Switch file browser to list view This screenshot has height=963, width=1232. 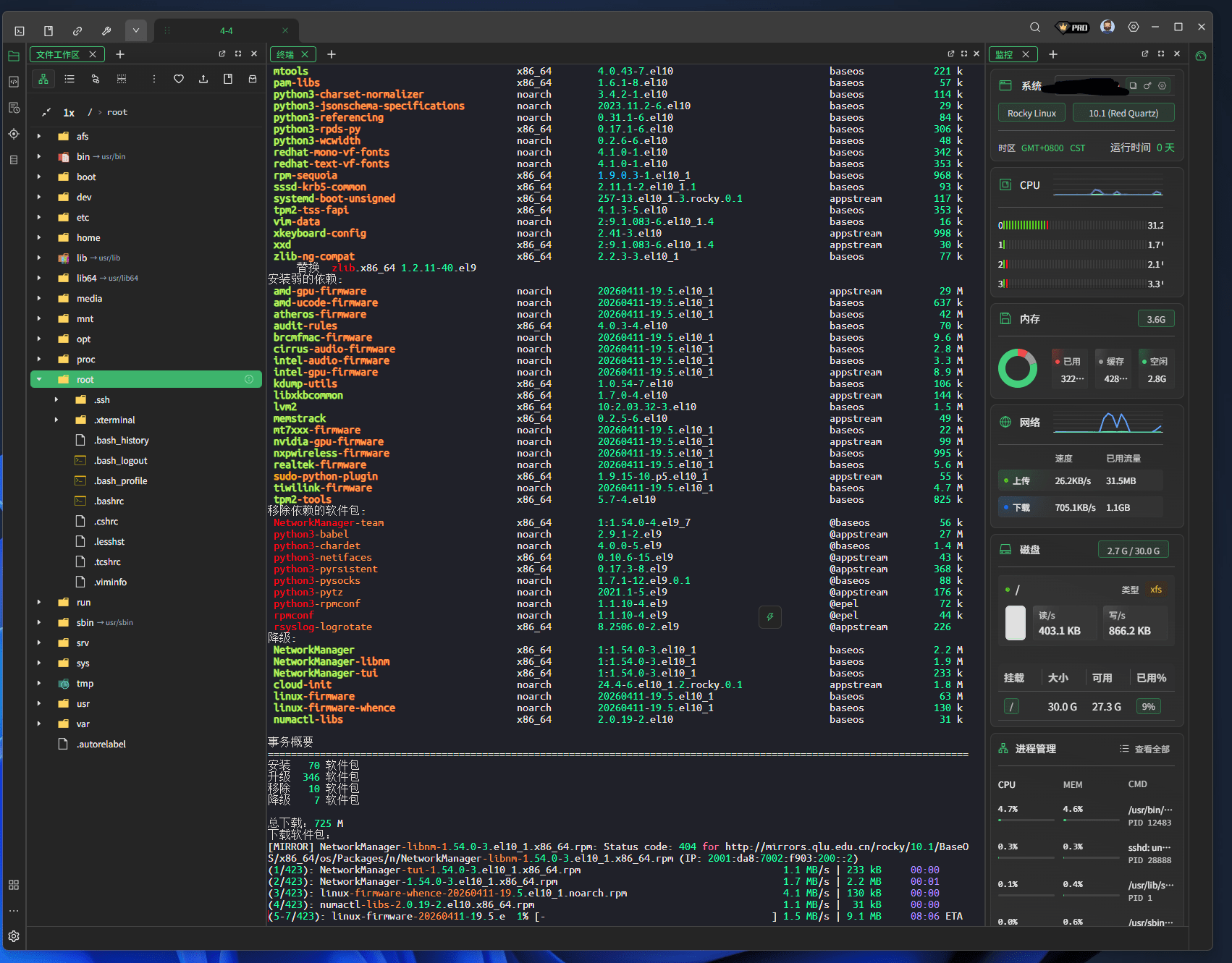coord(69,79)
